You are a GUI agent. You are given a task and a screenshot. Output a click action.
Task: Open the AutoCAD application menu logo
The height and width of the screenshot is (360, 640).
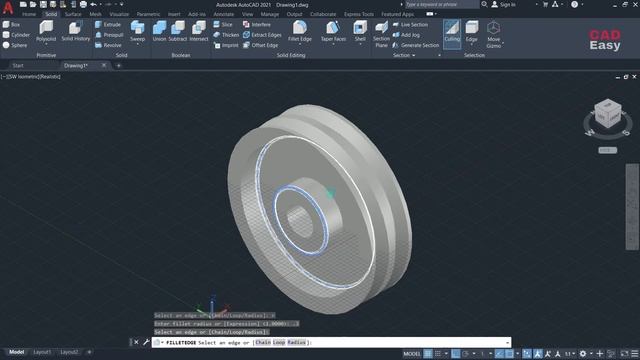pyautogui.click(x=8, y=7)
